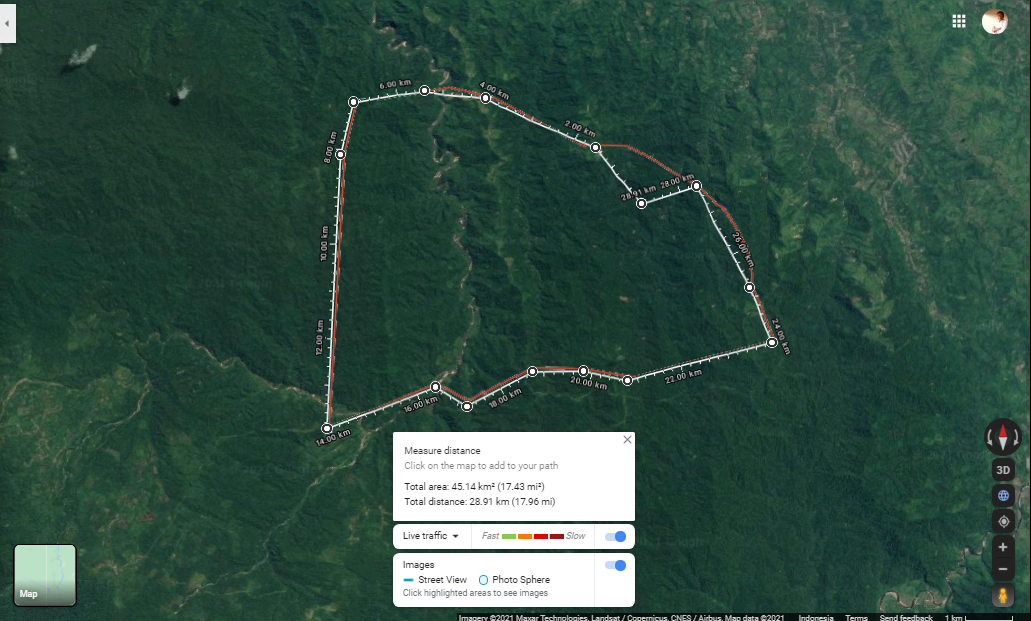Close the Measure distance panel
This screenshot has width=1031, height=621.
pos(627,440)
